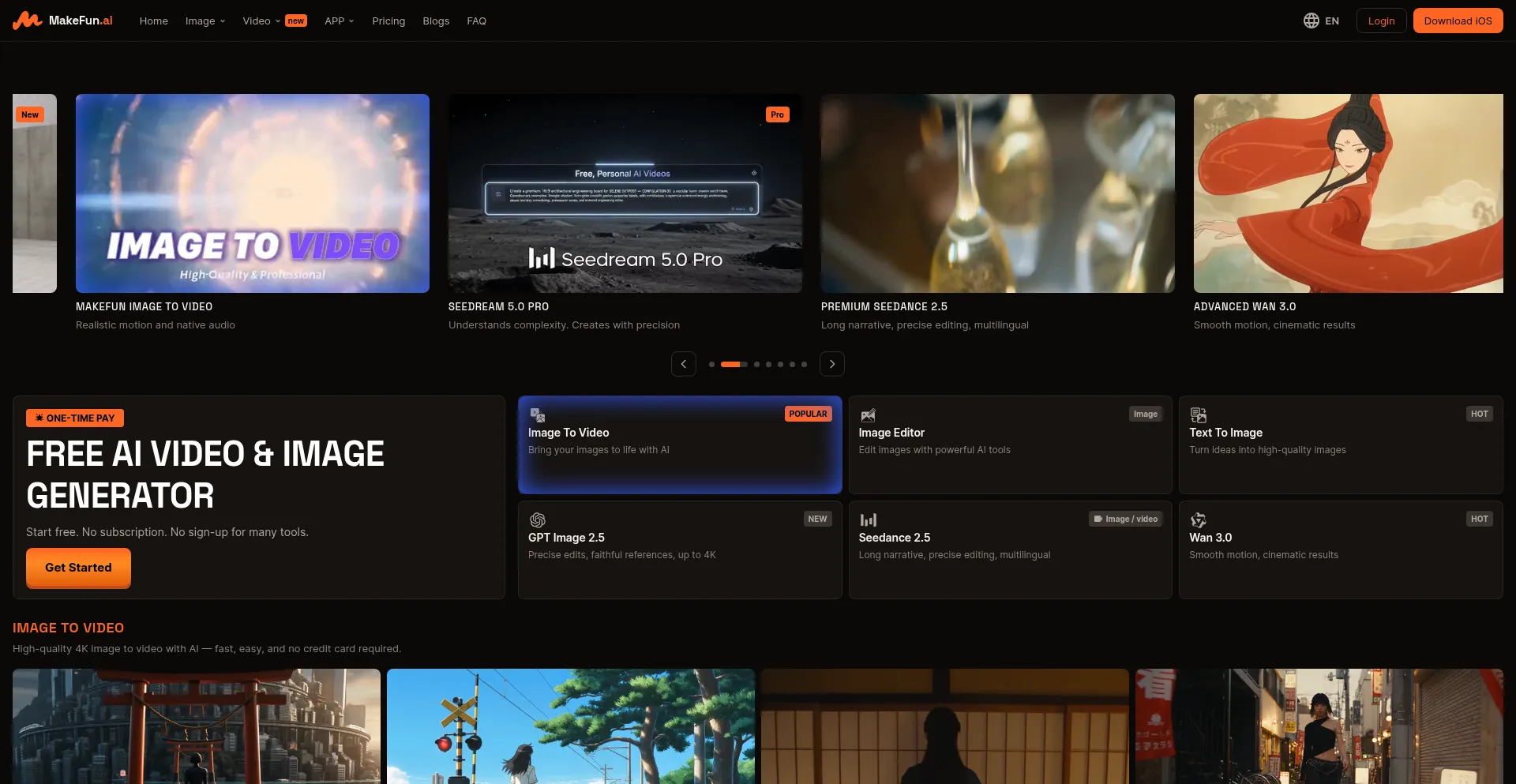The image size is (1516, 784).
Task: Select the active carousel pagination indicator
Action: coord(734,365)
